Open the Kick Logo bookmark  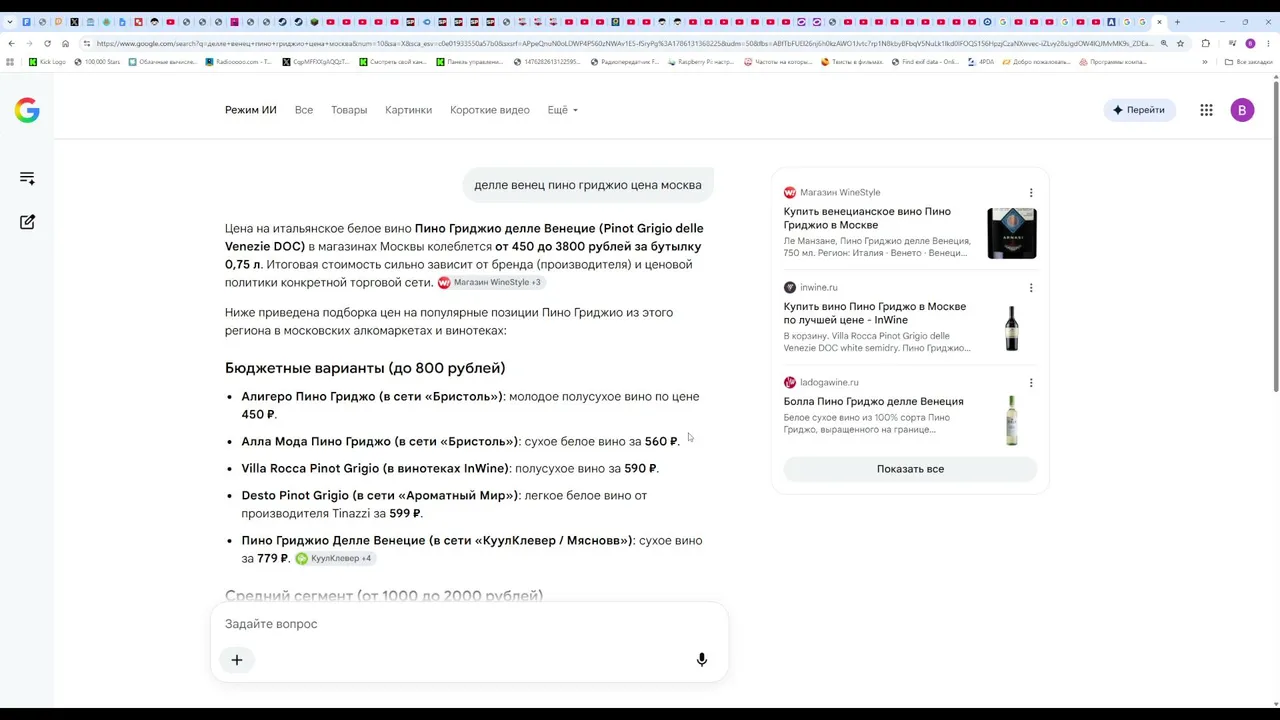[x=48, y=62]
